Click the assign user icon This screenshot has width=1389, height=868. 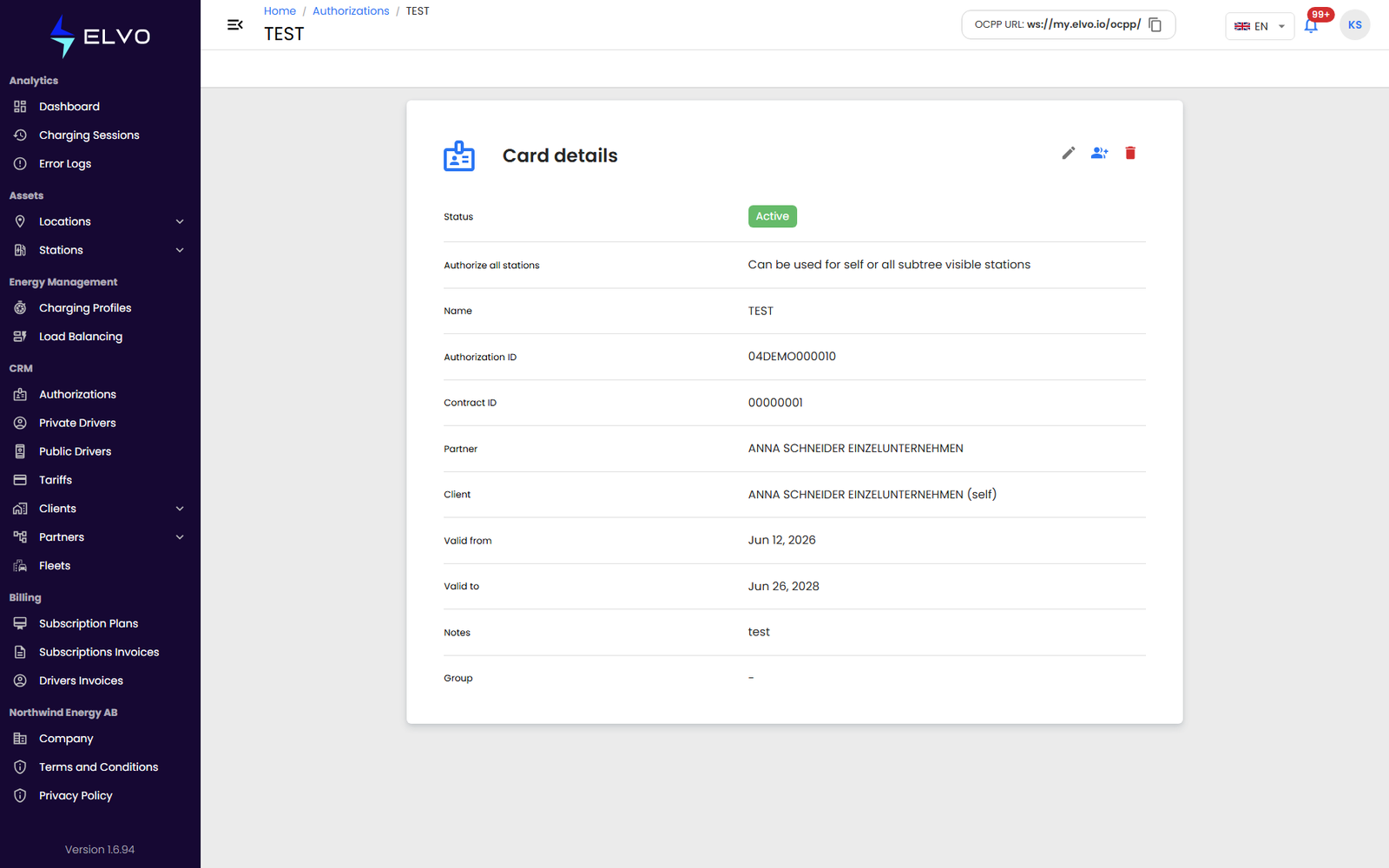pos(1099,153)
